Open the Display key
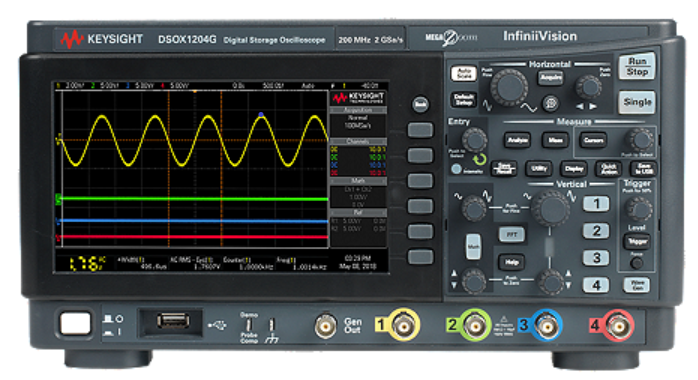Image resolution: width=698 pixels, height=380 pixels. [574, 168]
